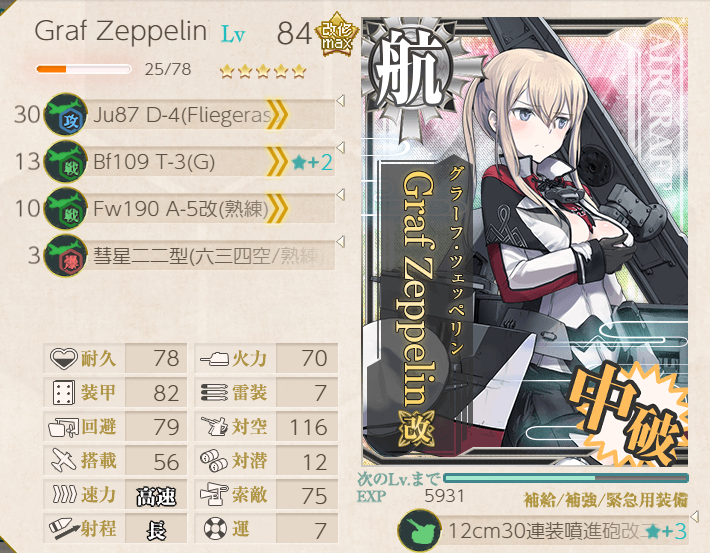Click the 対空 anti-air gun icon
The width and height of the screenshot is (710, 553).
coord(214,427)
